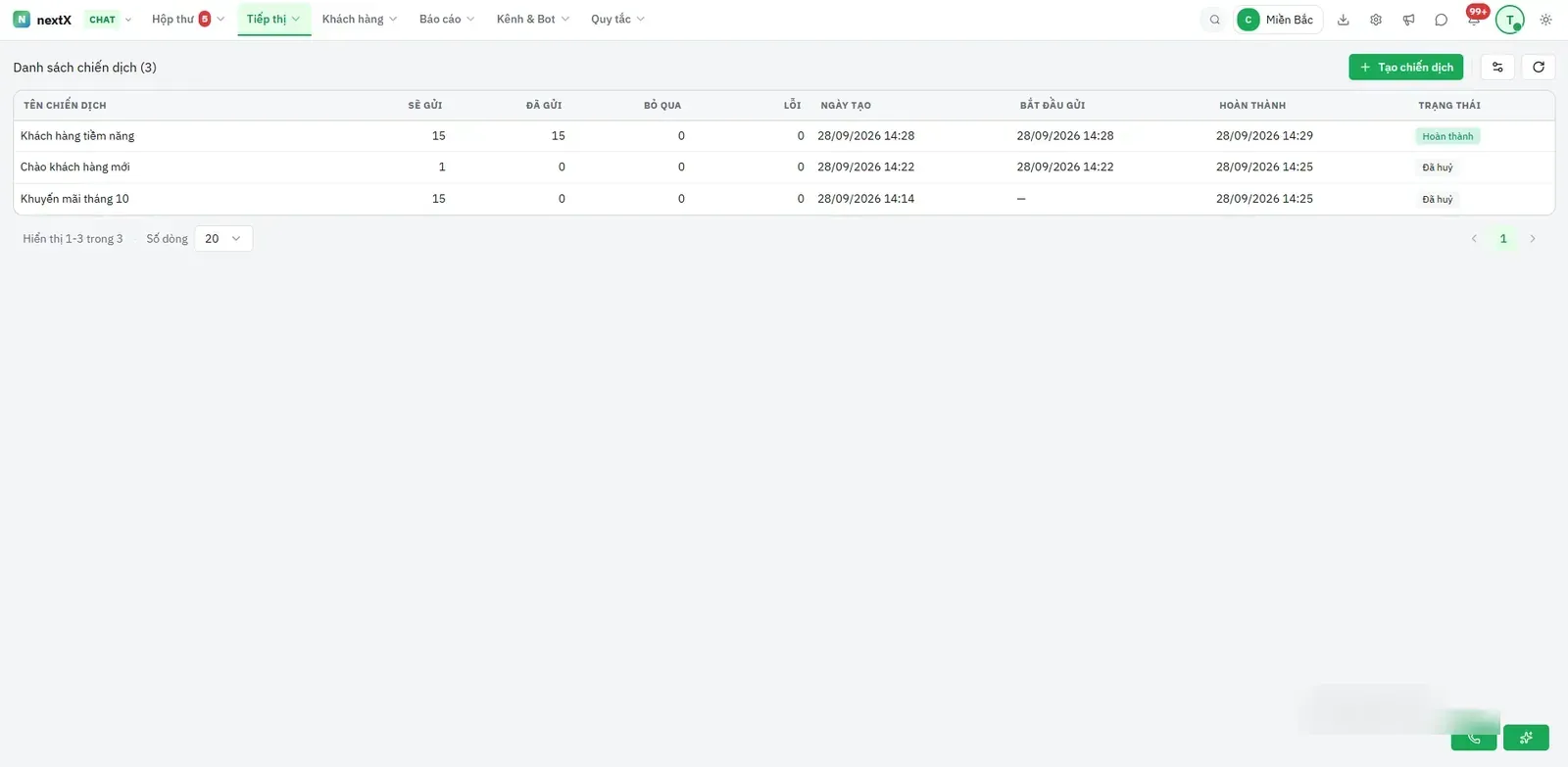Open the filter sliders icon button
Screen dimensions: 1568x767
(x=1497, y=68)
